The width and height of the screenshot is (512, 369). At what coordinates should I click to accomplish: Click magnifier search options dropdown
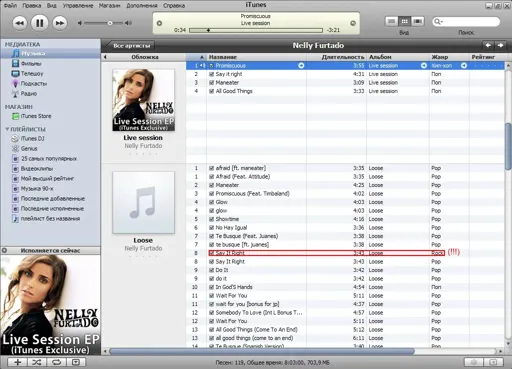[438, 22]
